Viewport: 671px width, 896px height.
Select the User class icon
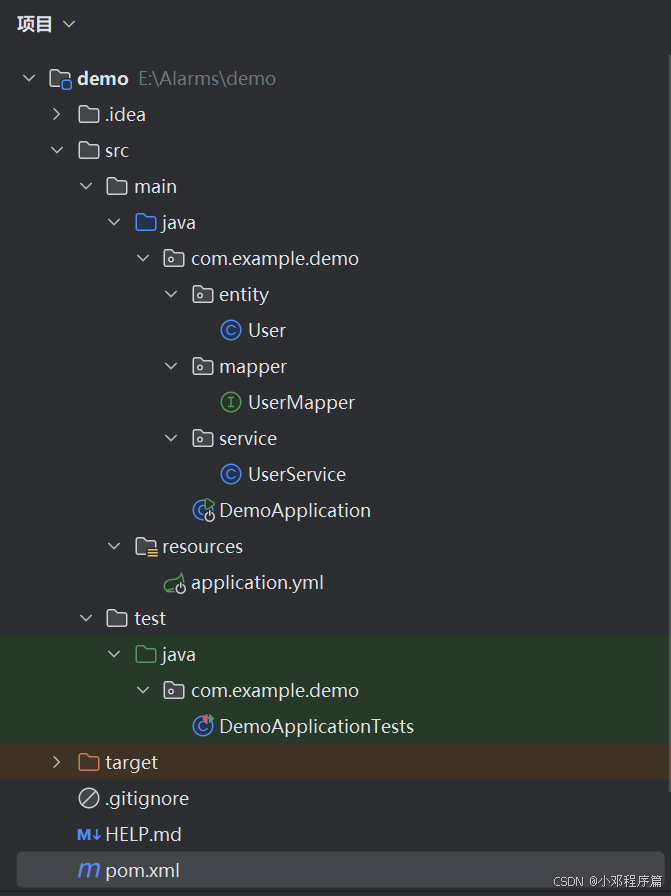click(x=231, y=330)
